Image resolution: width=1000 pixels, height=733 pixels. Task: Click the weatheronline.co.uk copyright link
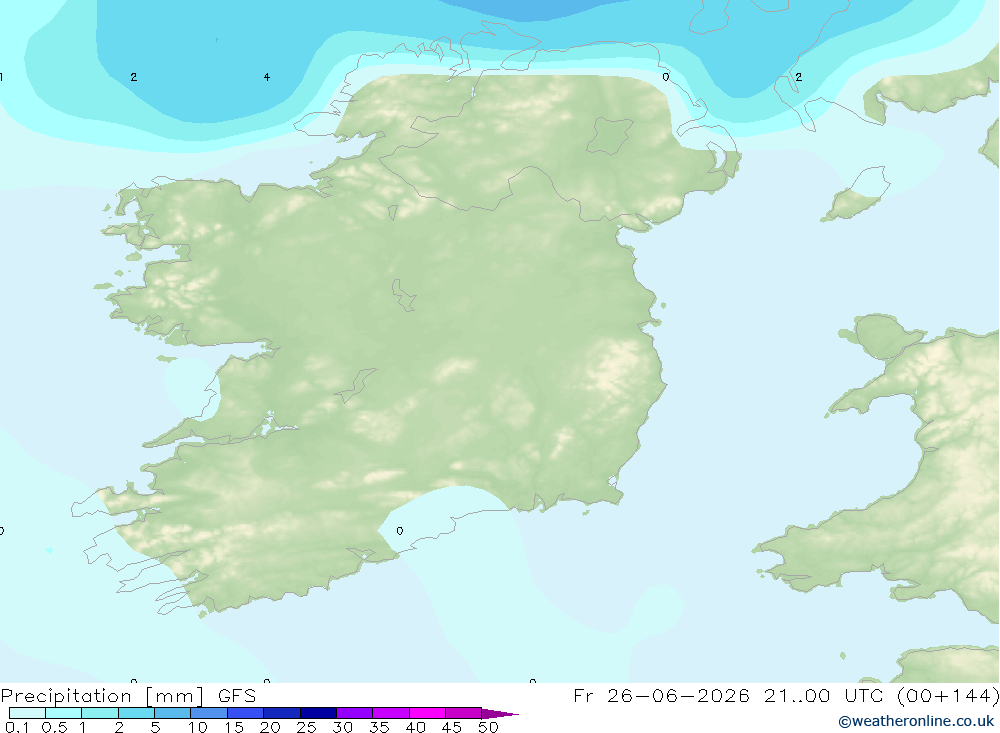(x=916, y=722)
